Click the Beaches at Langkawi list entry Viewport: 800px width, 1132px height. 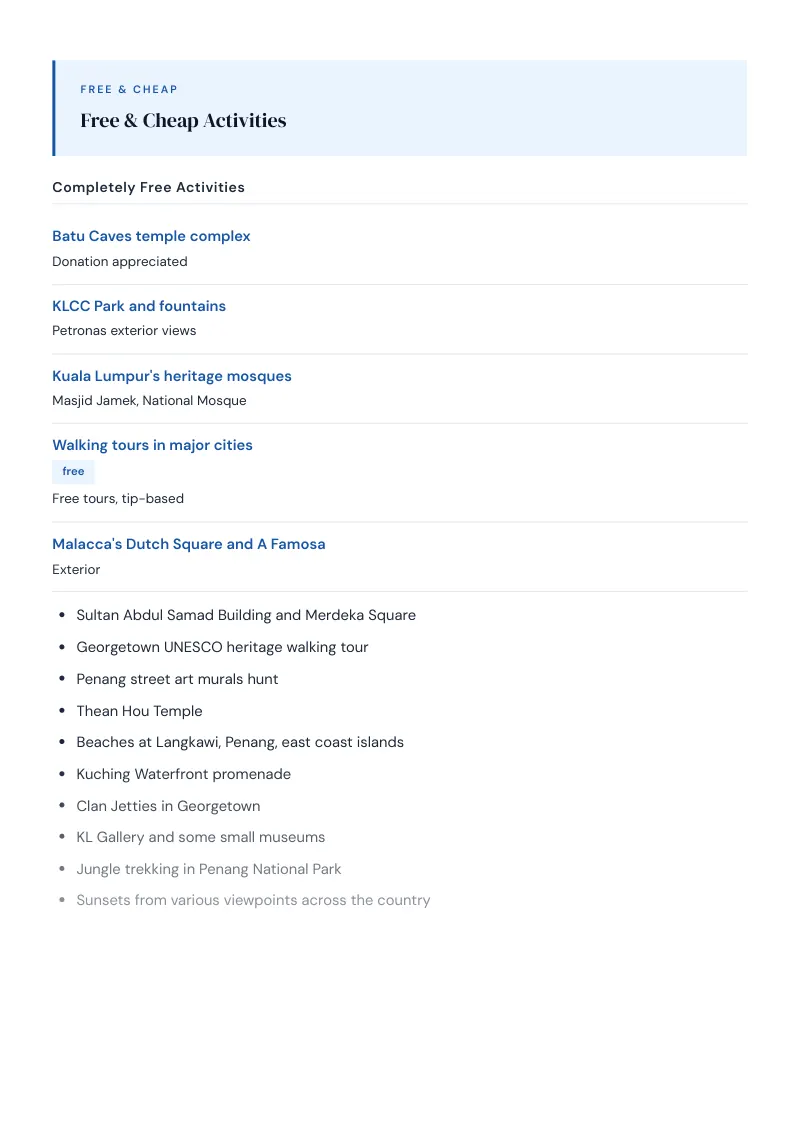pyautogui.click(x=240, y=742)
